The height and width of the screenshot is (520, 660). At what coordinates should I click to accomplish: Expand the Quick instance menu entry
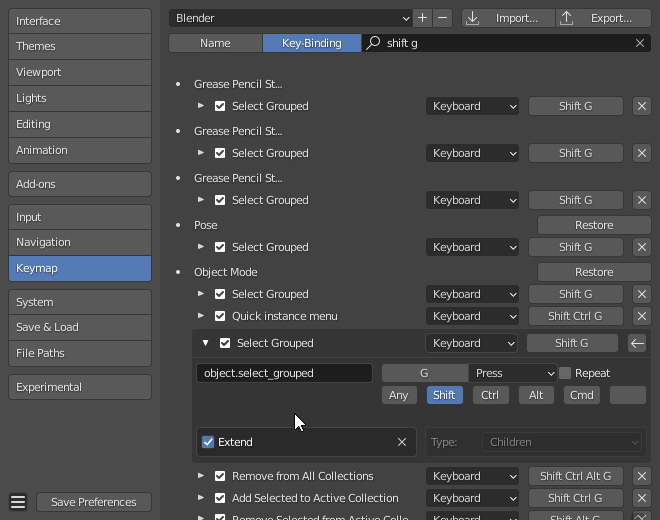tap(201, 316)
